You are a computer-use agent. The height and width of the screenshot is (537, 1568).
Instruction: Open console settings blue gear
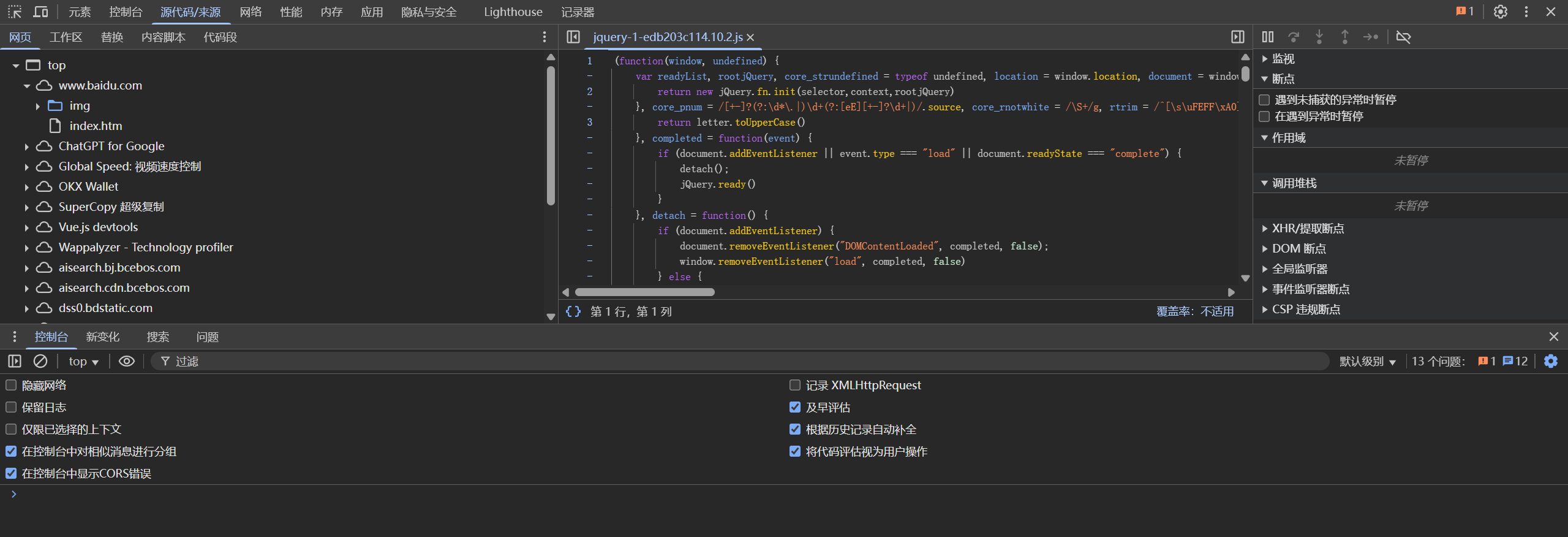tap(1550, 361)
